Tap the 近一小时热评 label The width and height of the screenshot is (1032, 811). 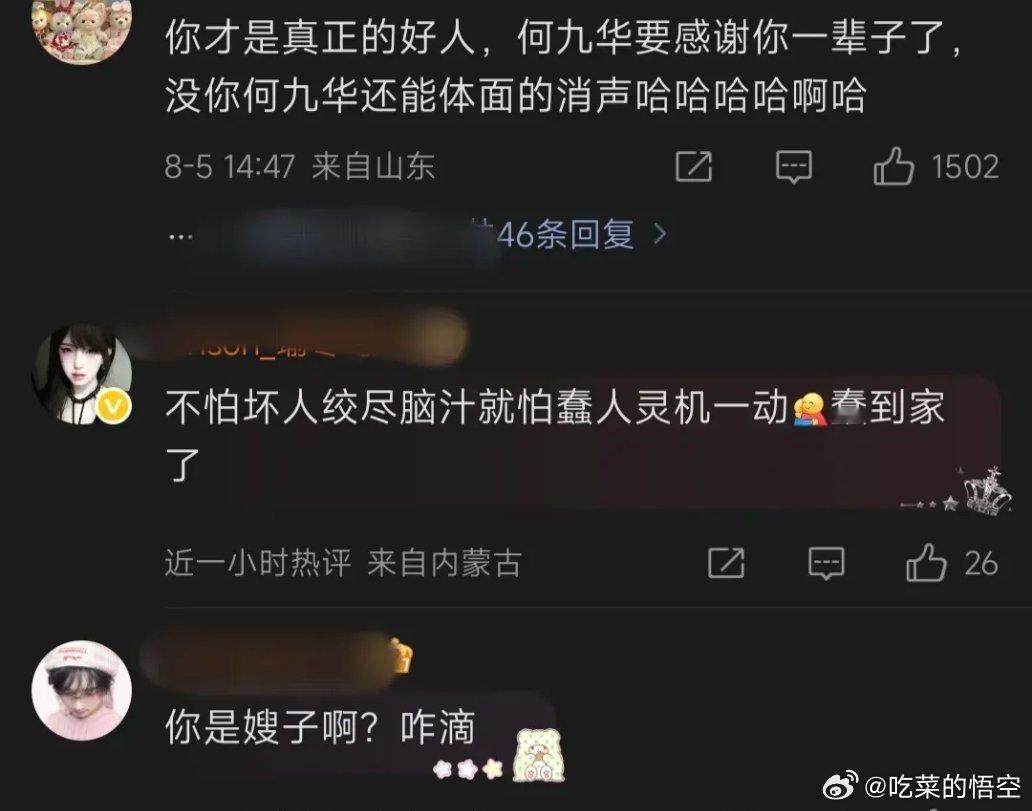258,563
